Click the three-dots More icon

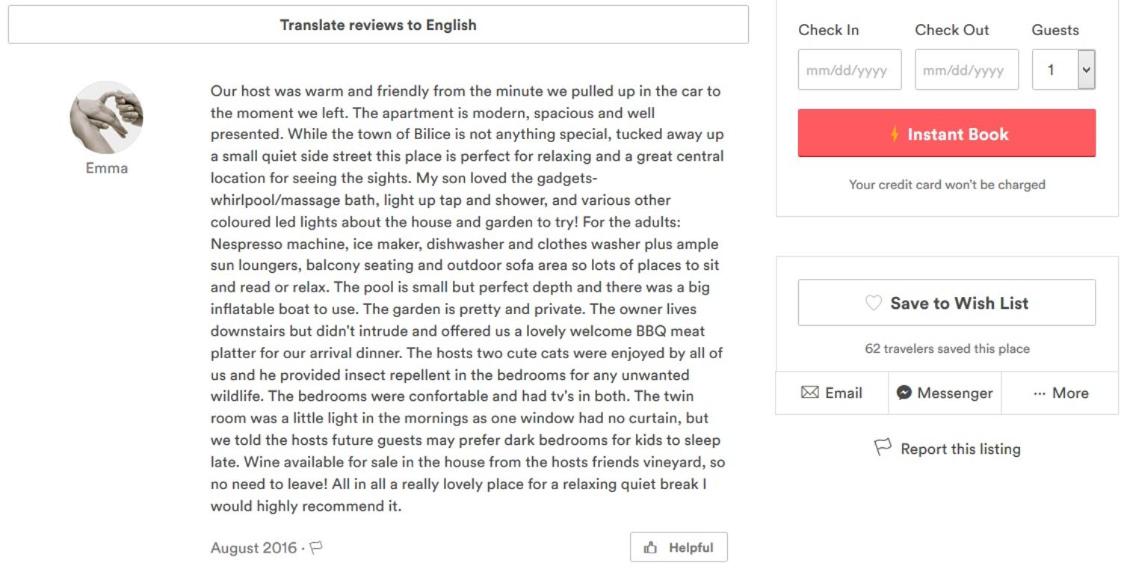[x=1039, y=393]
